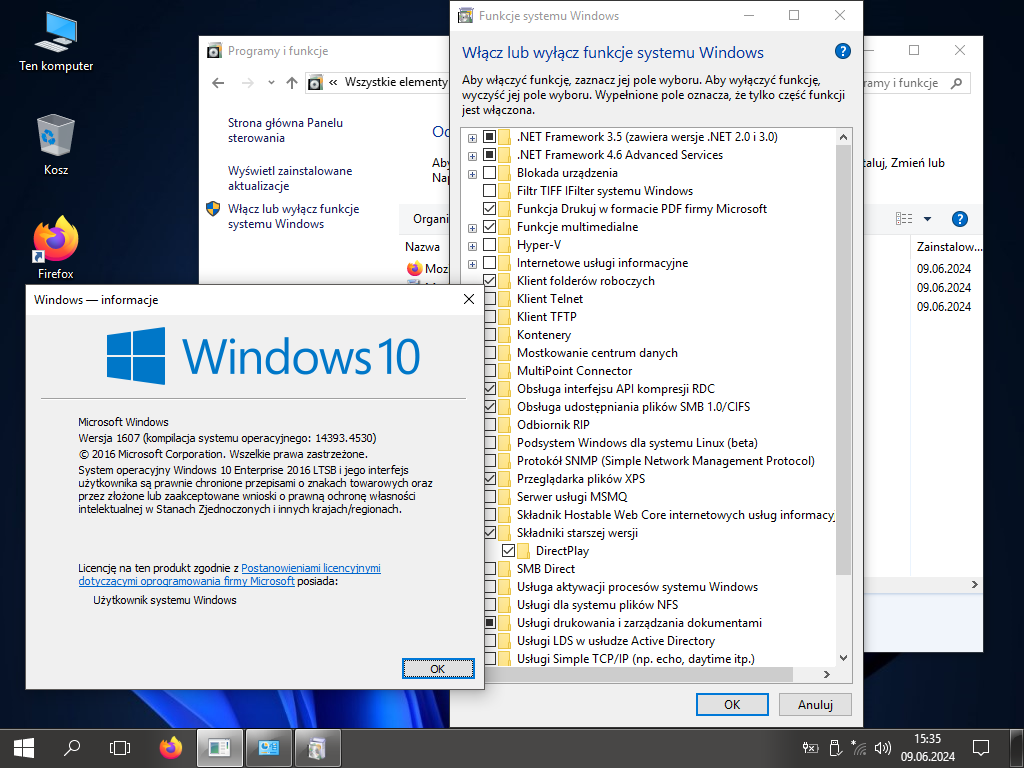Tick the Filtr TIFF IFilter checkbox
This screenshot has height=768, width=1024.
490,191
